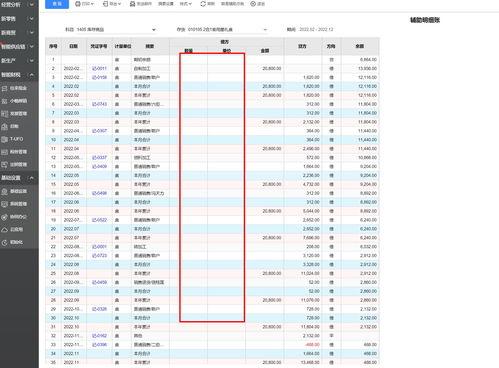499x368 pixels.
Task: Select the red credit value -468.00 in row 33
Action: [x=312, y=345]
